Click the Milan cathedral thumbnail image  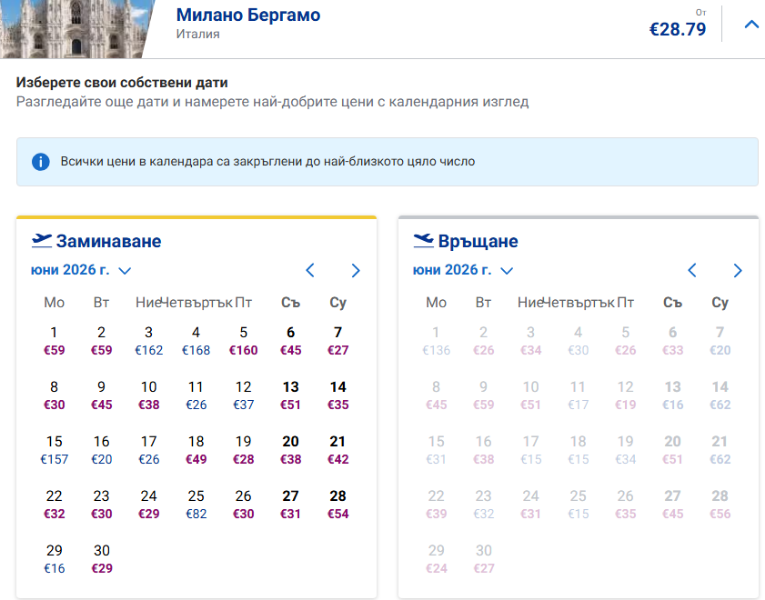[77, 29]
